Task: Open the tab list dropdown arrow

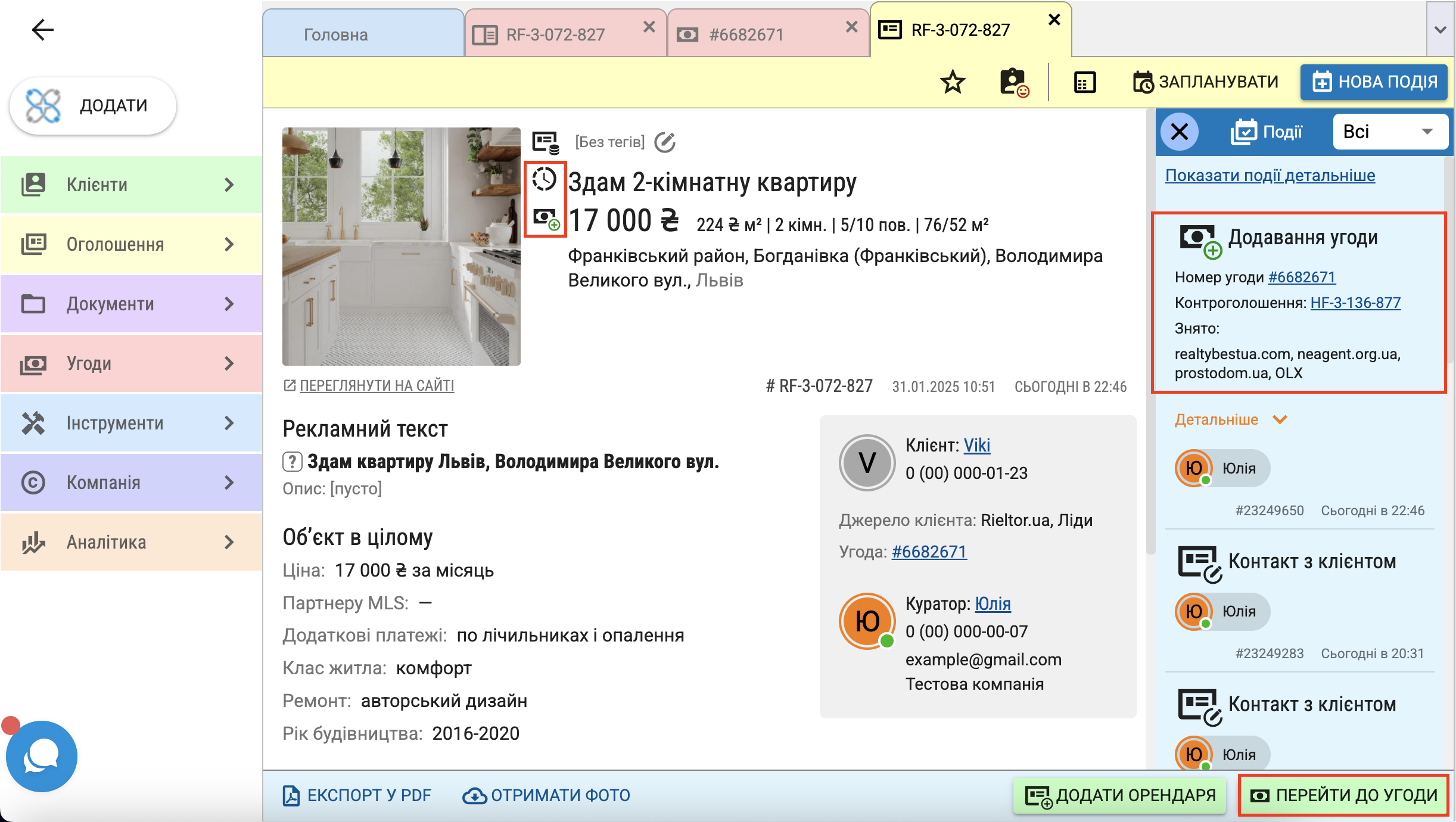Action: point(1441,29)
